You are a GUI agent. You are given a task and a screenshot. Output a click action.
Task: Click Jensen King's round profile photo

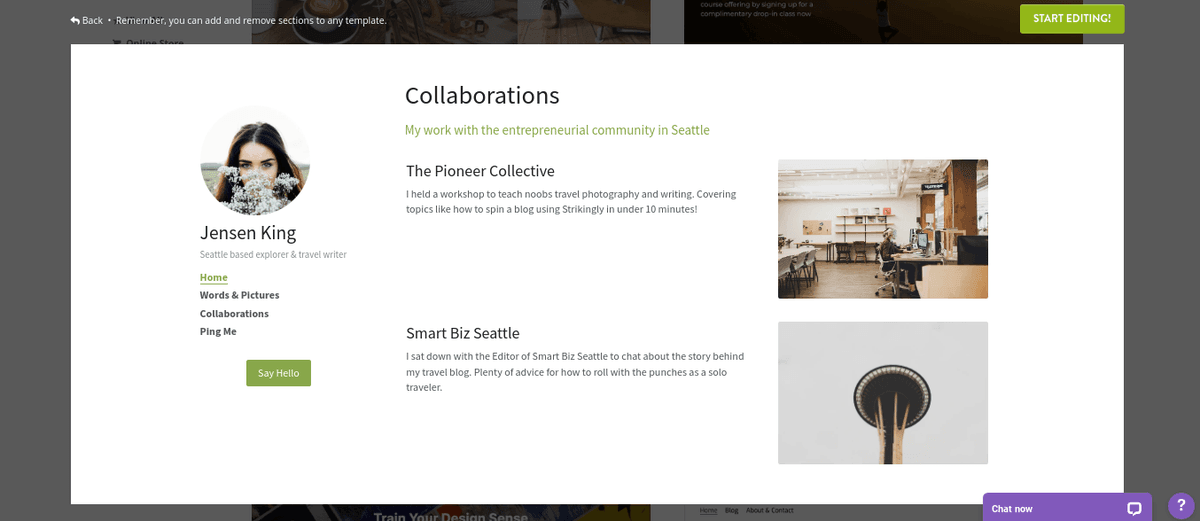click(255, 160)
